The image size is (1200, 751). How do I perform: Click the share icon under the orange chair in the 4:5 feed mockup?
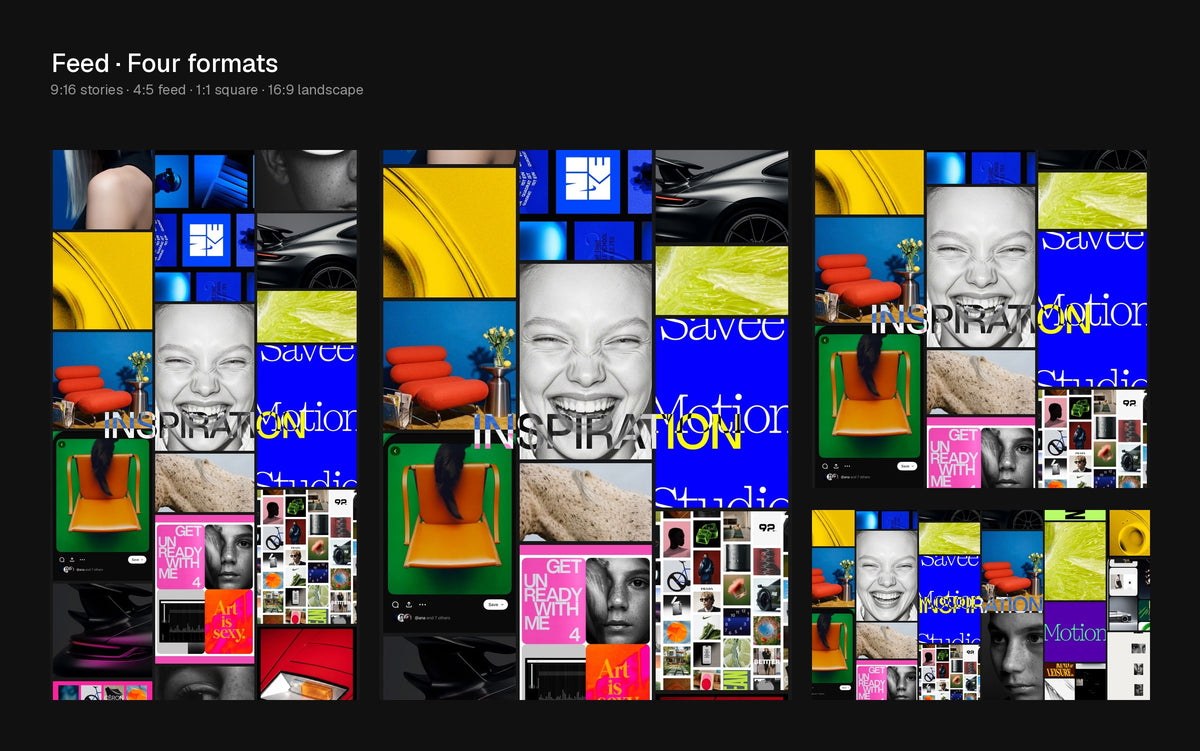point(408,605)
